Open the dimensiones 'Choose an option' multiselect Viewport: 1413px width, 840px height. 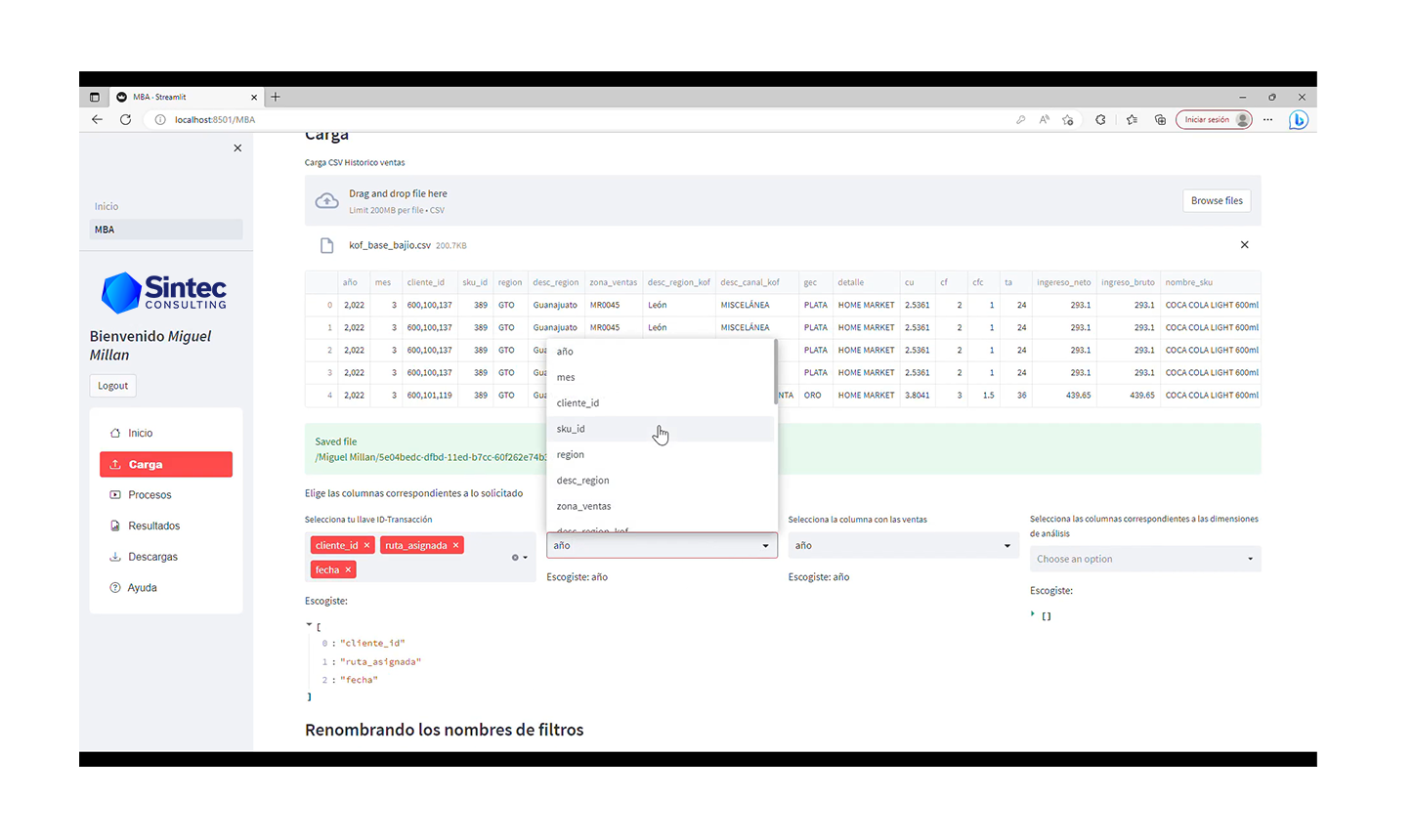[x=1145, y=559]
